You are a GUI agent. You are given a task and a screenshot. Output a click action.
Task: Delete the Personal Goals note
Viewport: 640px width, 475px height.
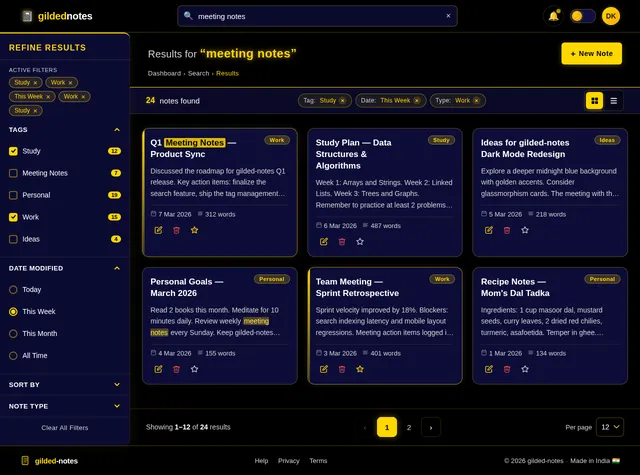[x=176, y=369]
